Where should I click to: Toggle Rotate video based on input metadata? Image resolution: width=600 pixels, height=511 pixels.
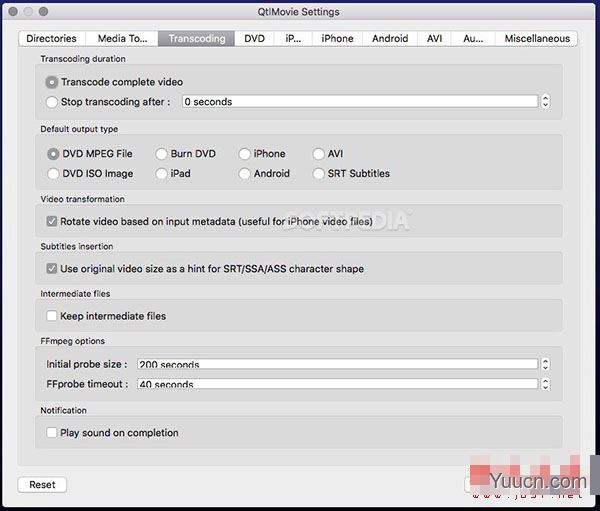(52, 221)
